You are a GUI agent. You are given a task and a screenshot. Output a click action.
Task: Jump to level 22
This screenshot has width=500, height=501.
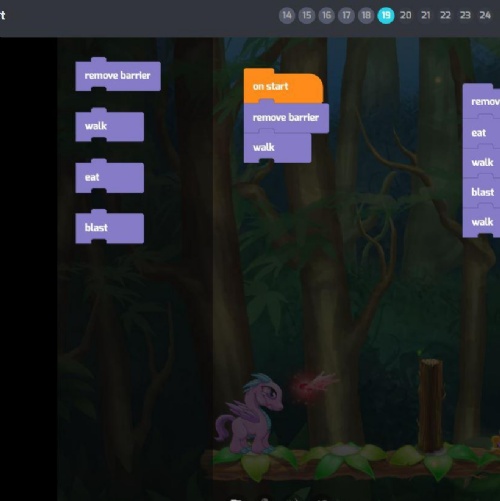click(445, 15)
